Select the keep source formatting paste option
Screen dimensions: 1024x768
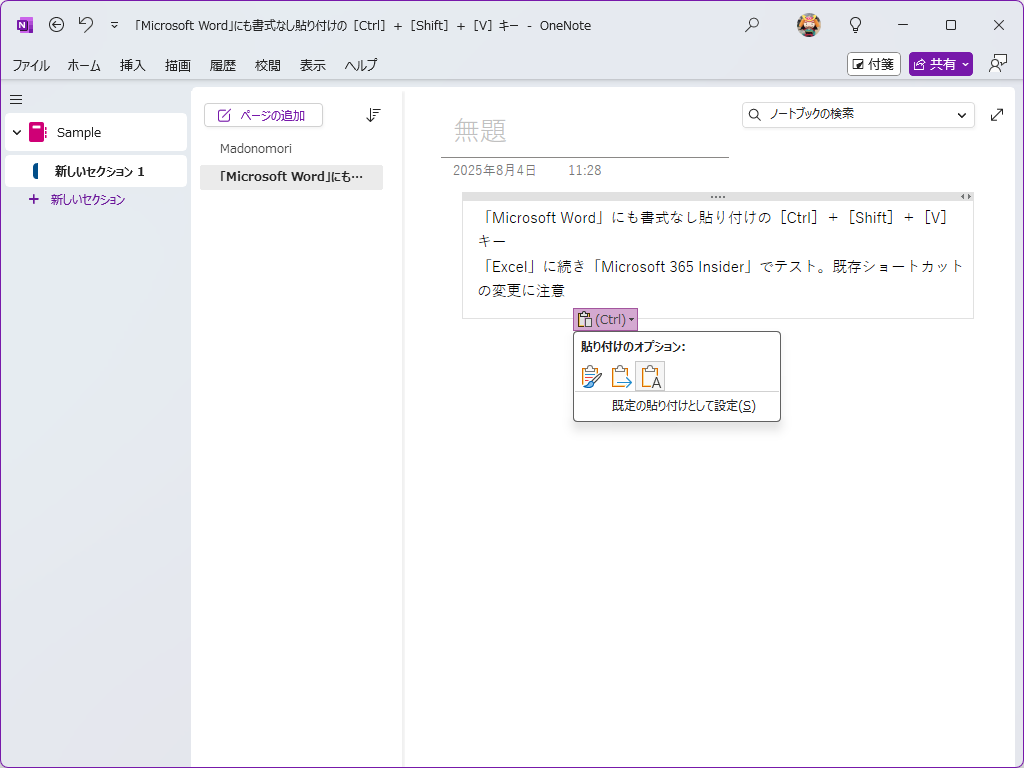click(591, 376)
